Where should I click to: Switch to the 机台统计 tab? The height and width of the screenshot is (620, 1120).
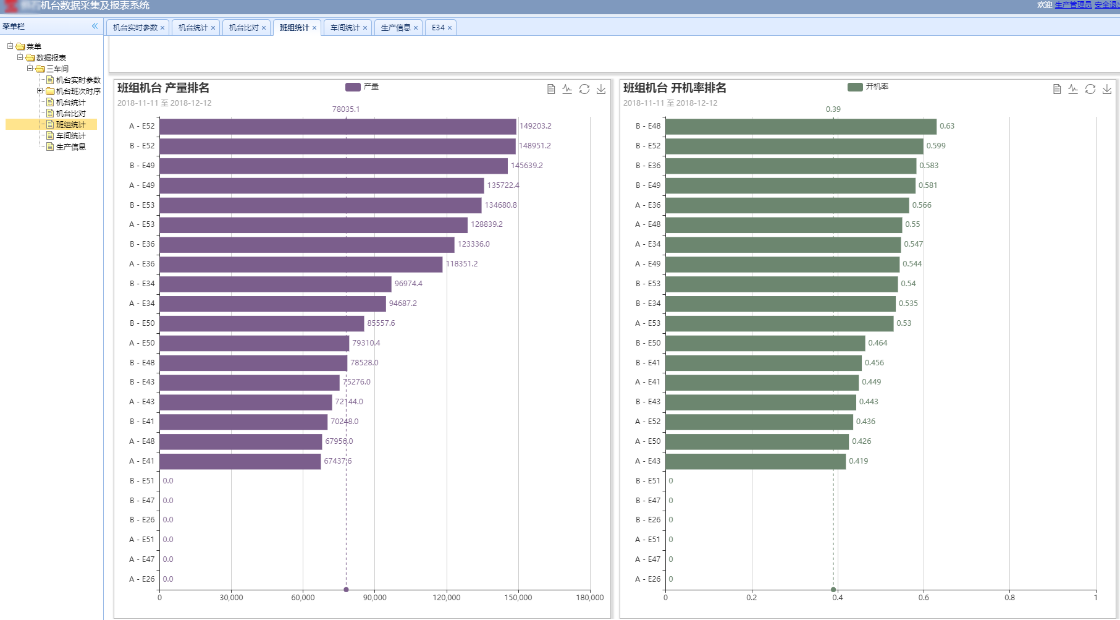click(x=192, y=28)
